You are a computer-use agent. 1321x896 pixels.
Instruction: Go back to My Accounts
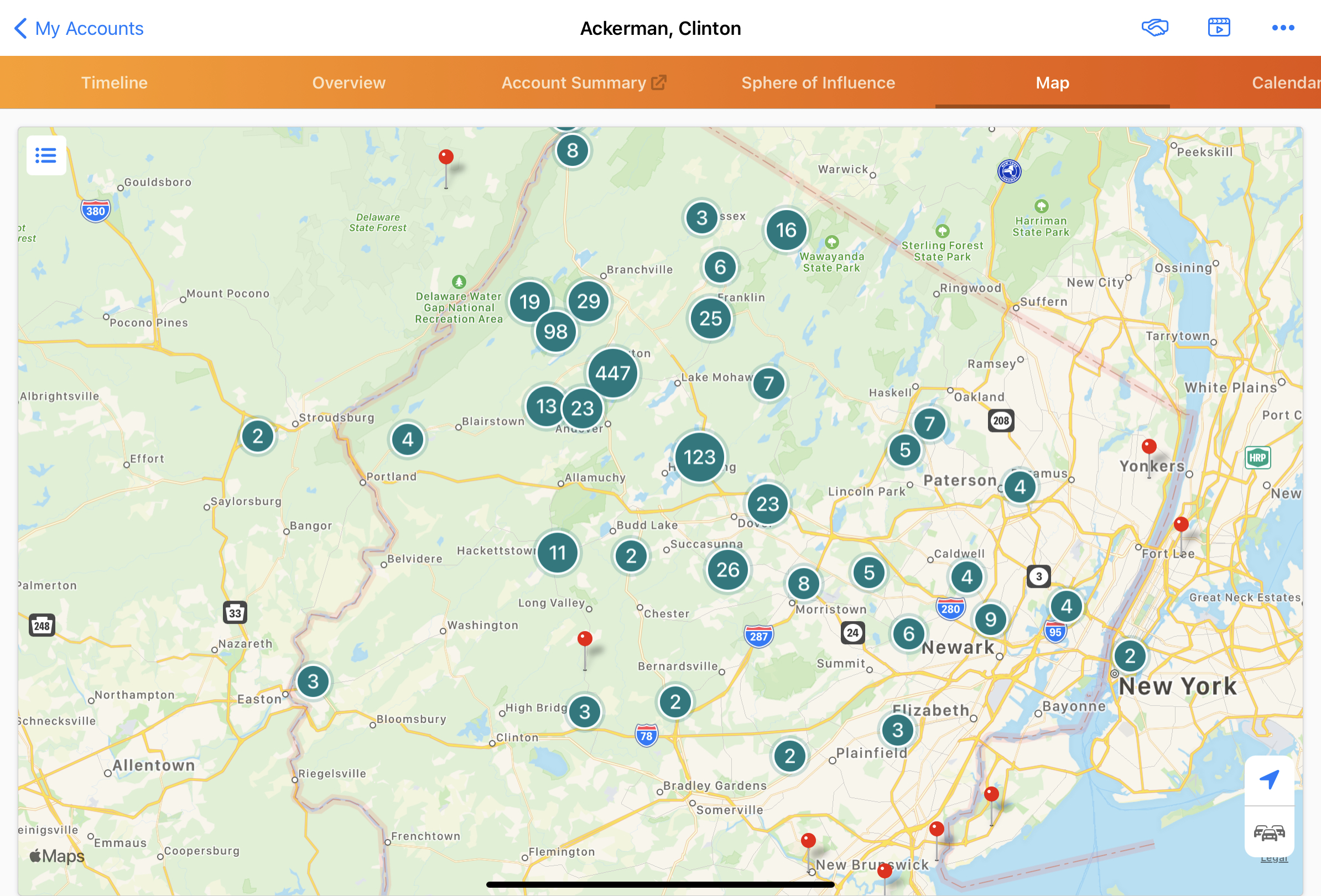(x=79, y=28)
